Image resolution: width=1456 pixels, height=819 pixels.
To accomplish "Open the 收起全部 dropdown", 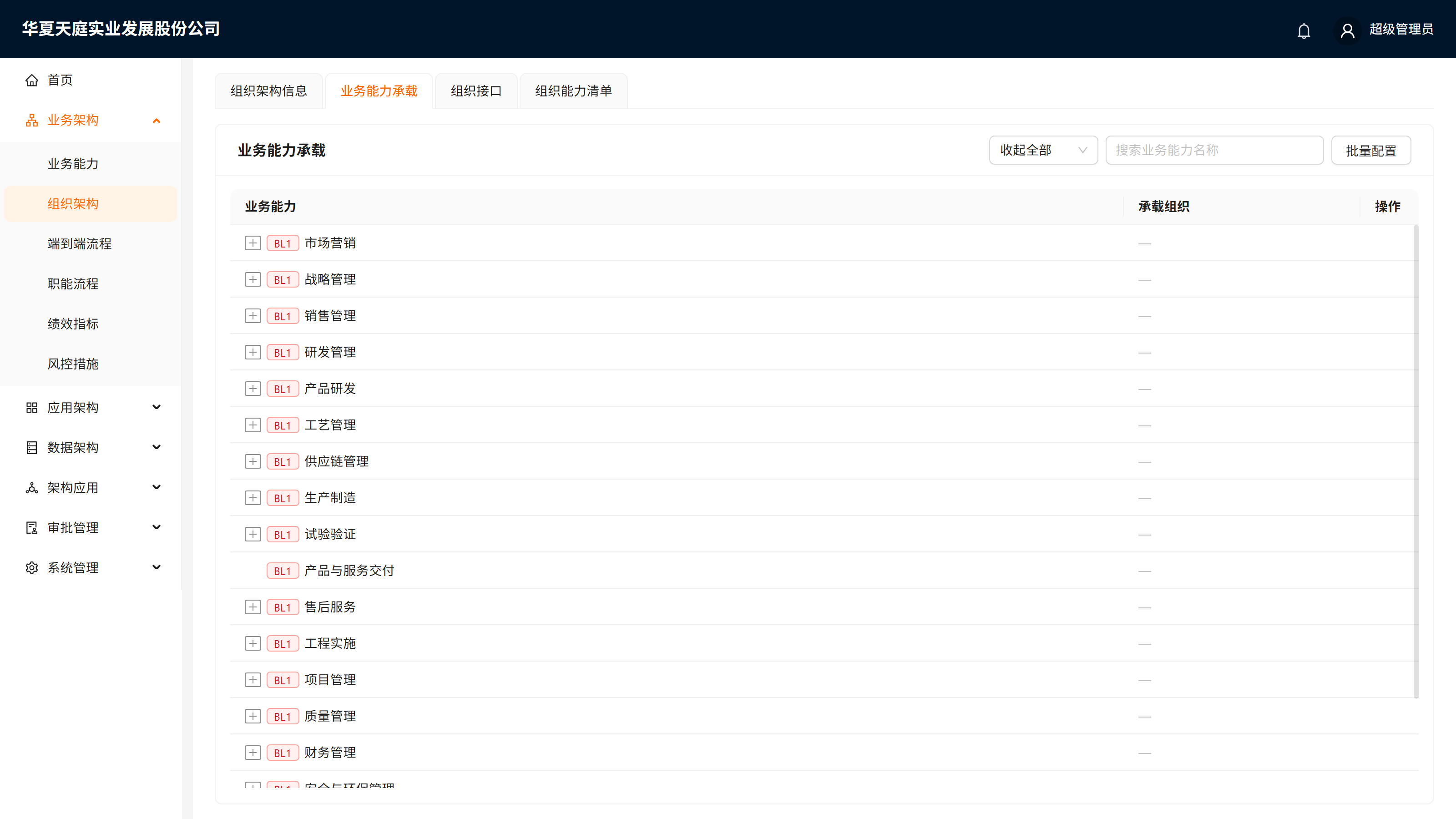I will 1043,150.
